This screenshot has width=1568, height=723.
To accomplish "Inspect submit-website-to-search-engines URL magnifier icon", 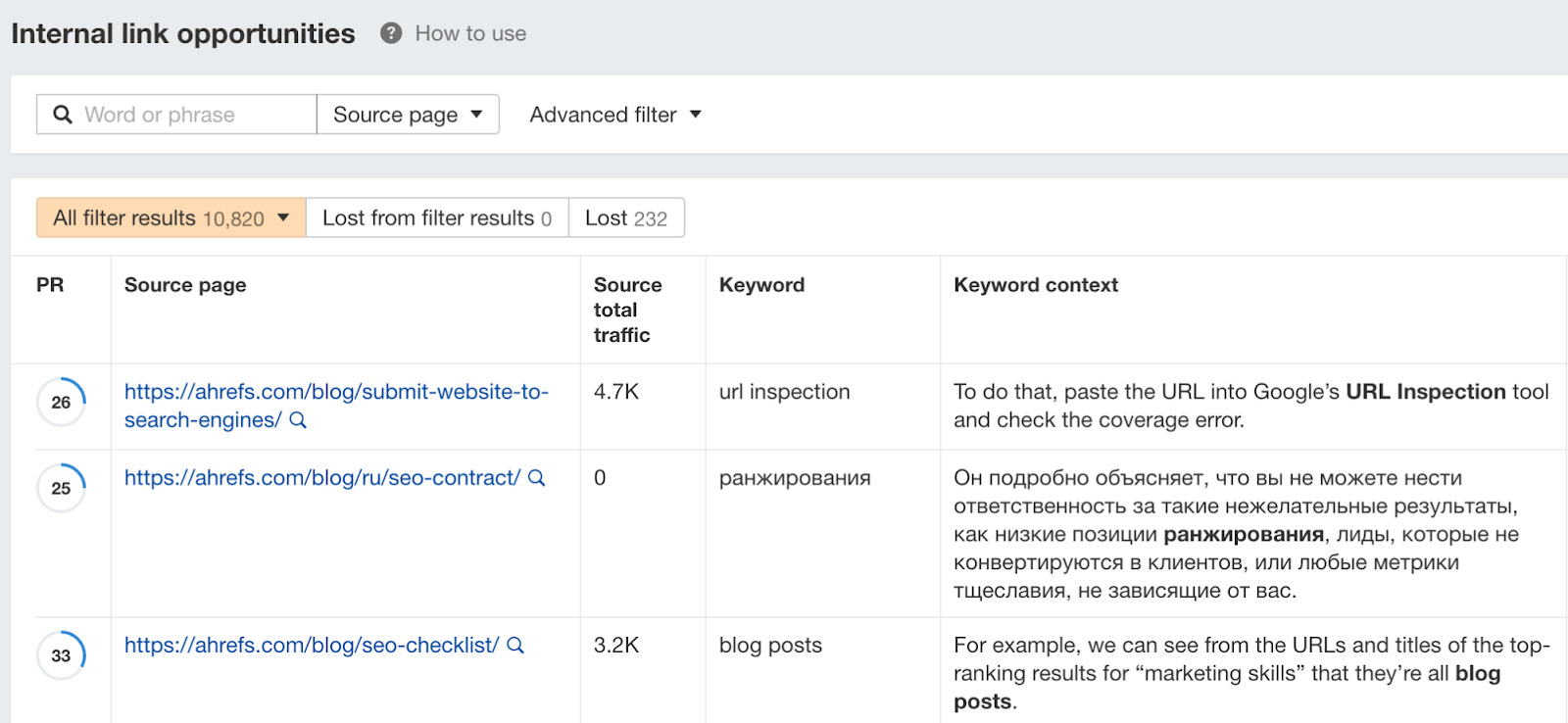I will click(299, 420).
